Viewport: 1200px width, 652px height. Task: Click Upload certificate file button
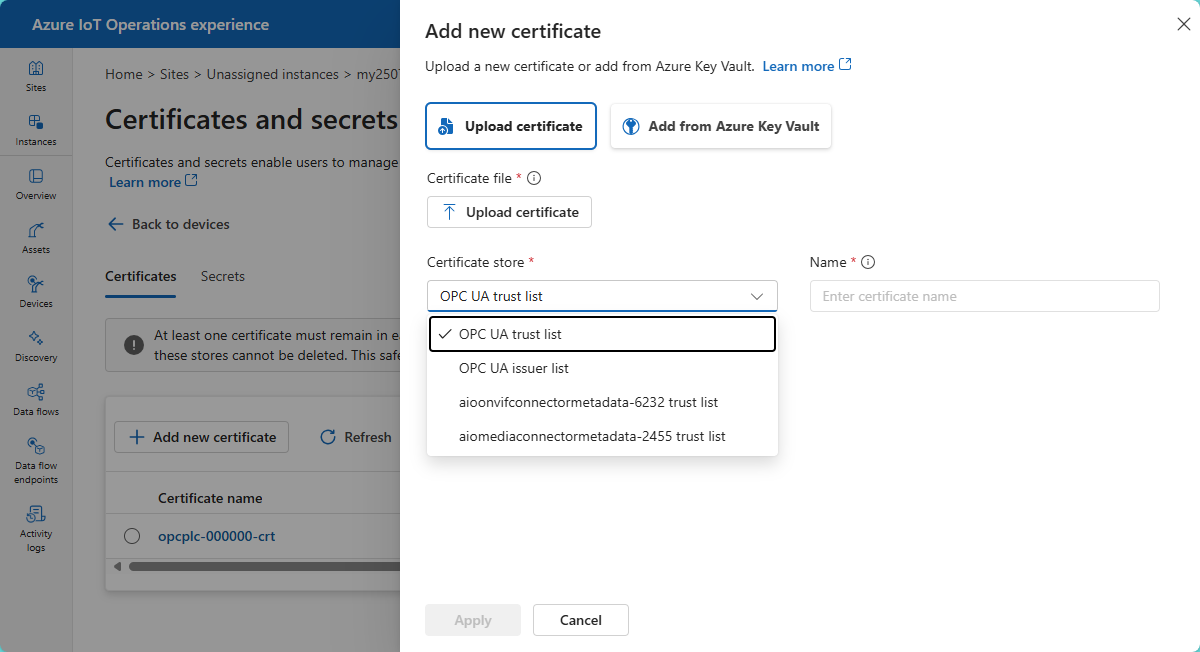(509, 212)
